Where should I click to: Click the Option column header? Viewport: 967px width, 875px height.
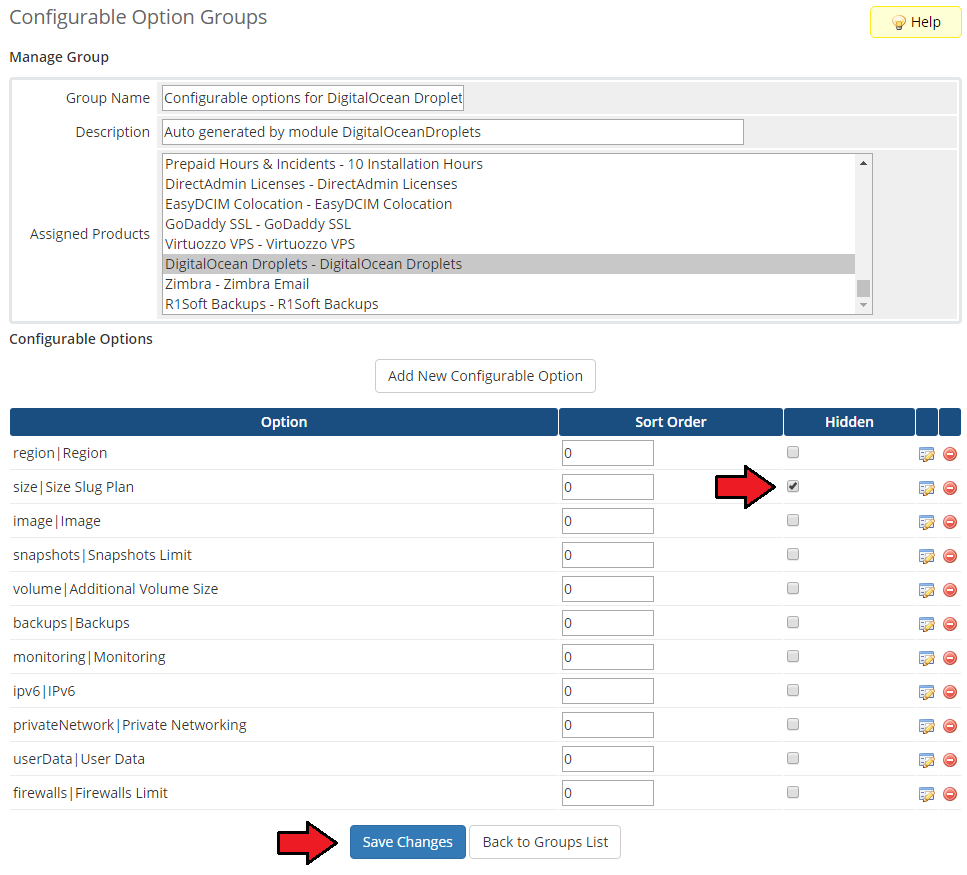click(284, 422)
